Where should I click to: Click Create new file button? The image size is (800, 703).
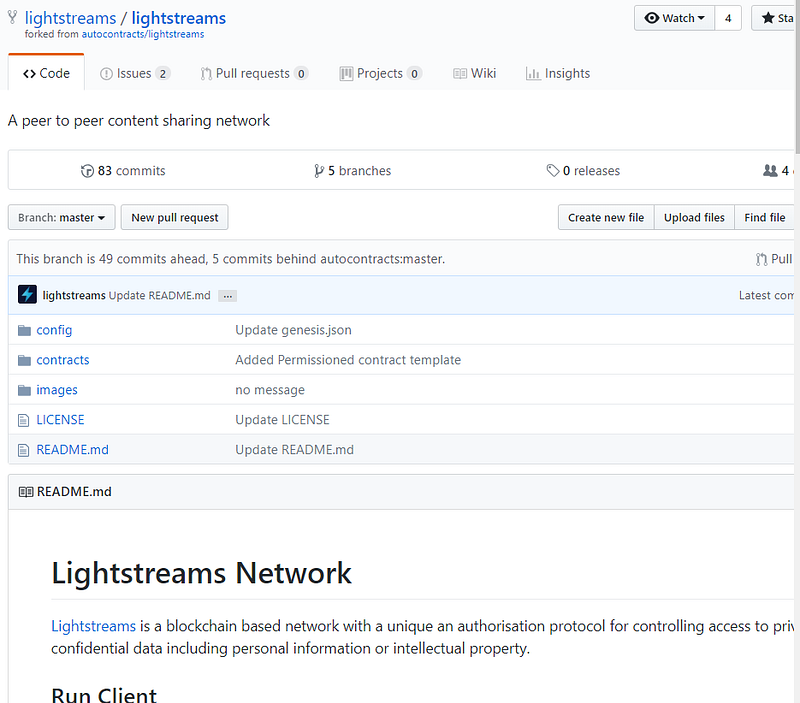click(606, 217)
